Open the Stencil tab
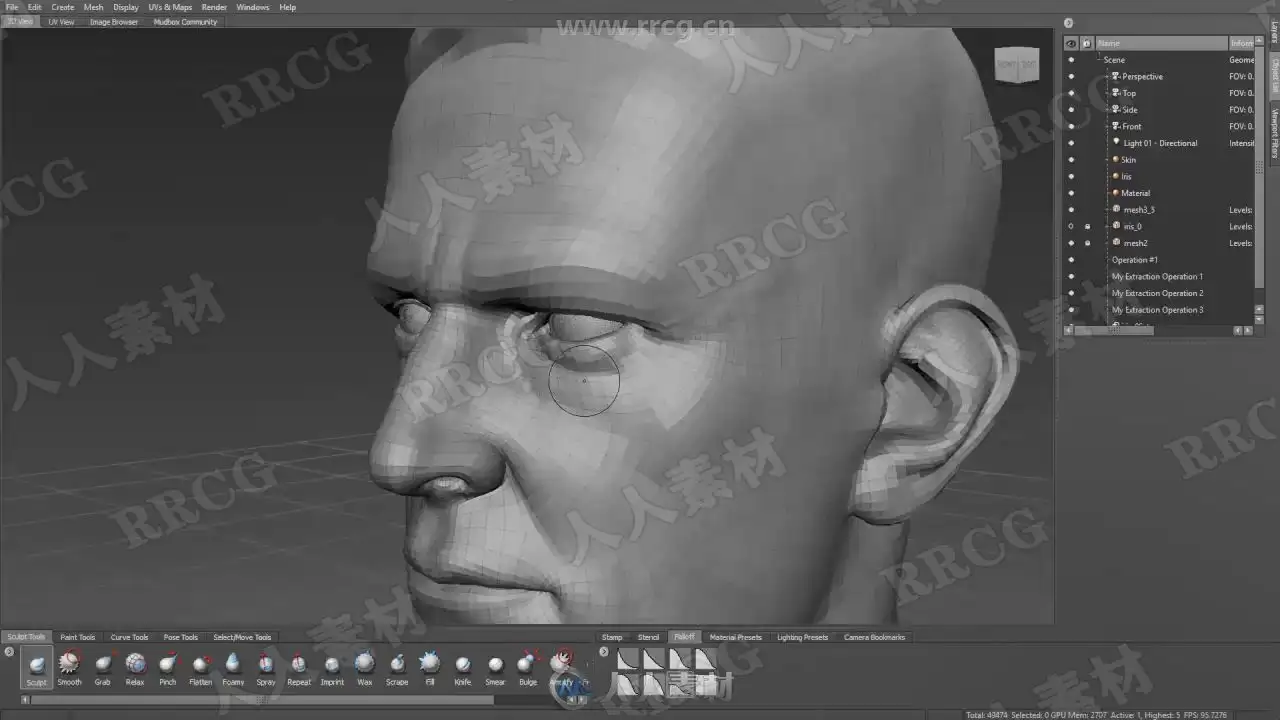This screenshot has height=720, width=1280. 649,637
